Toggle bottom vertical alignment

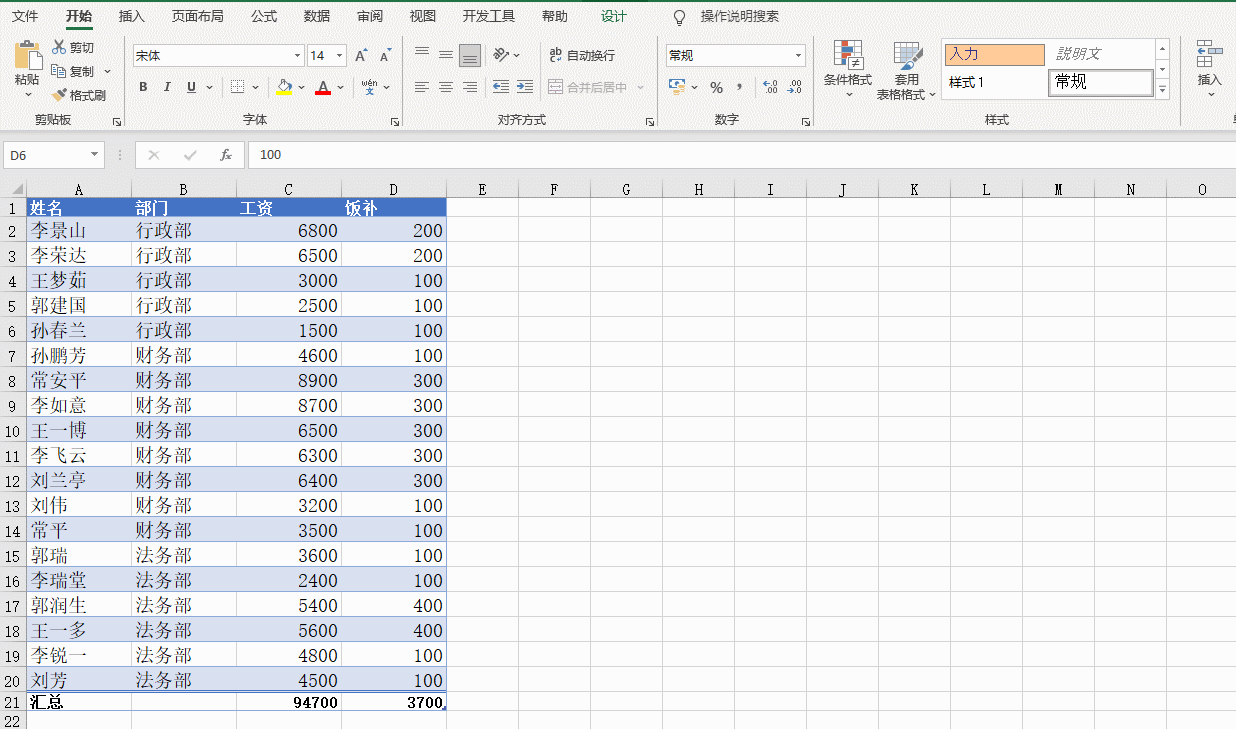click(470, 55)
